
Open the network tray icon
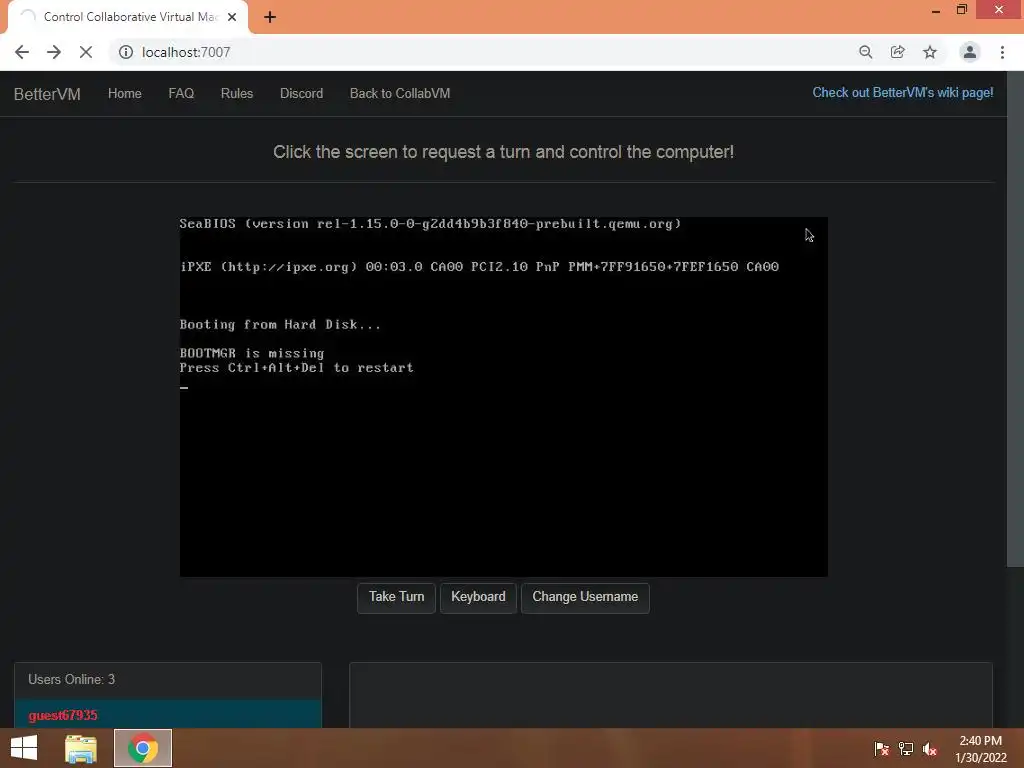pos(906,748)
